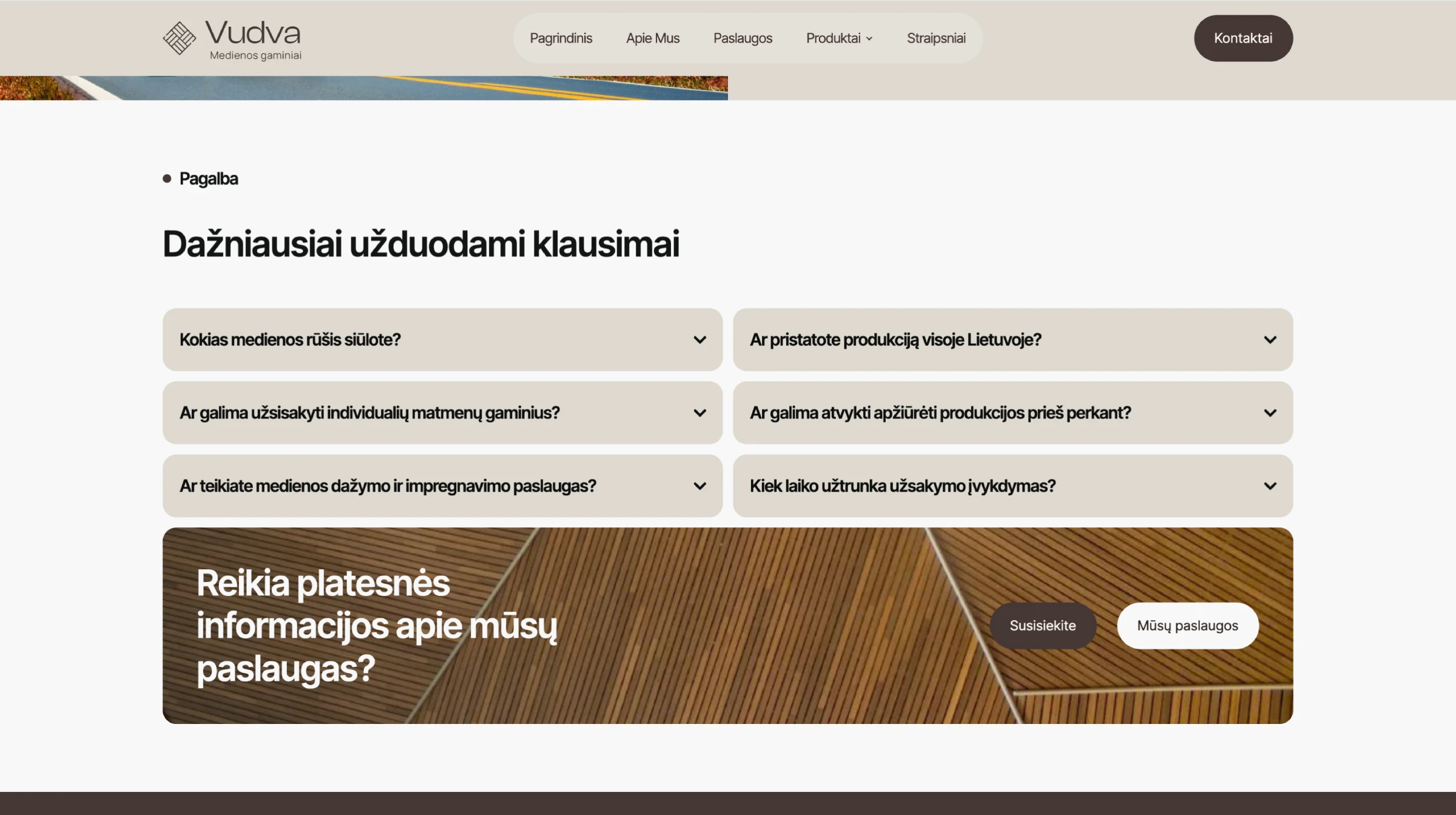Click the small chevron next to Produktai

[869, 39]
